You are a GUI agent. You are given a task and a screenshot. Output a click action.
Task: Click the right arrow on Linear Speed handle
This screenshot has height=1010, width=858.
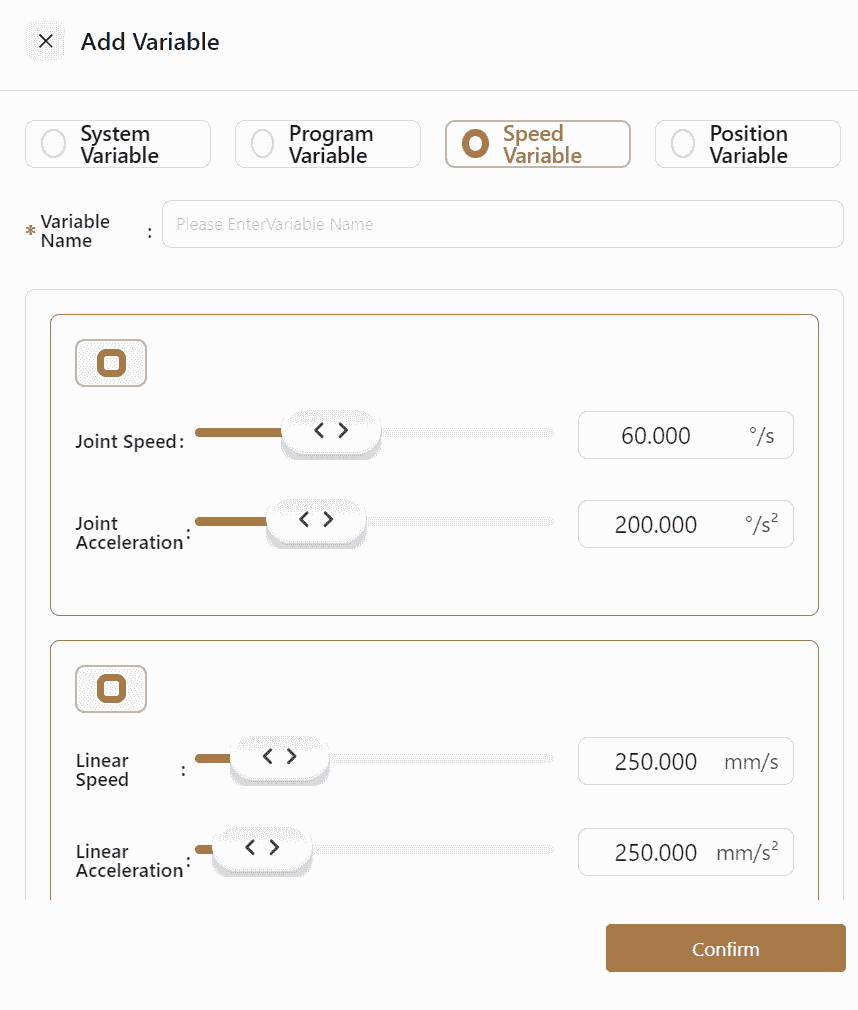(x=291, y=757)
